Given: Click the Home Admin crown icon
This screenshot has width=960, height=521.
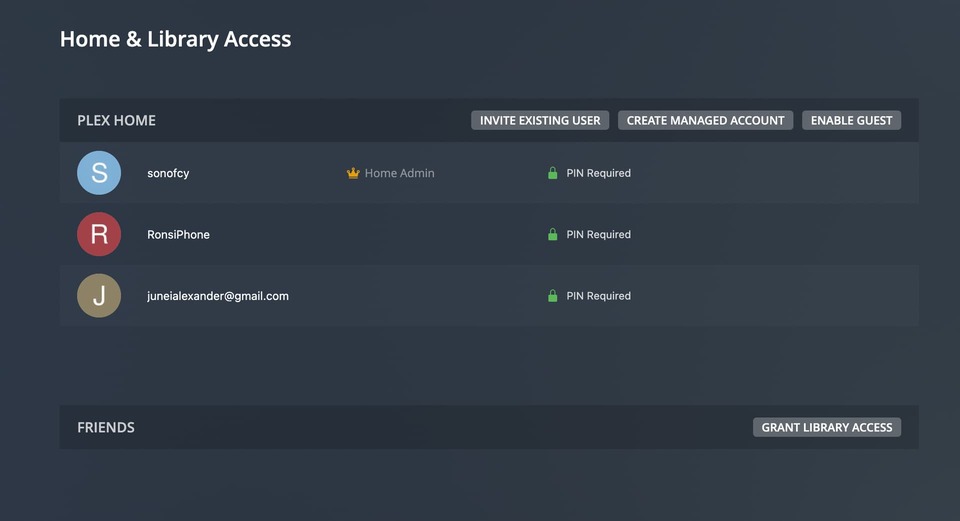Looking at the screenshot, I should click(353, 173).
